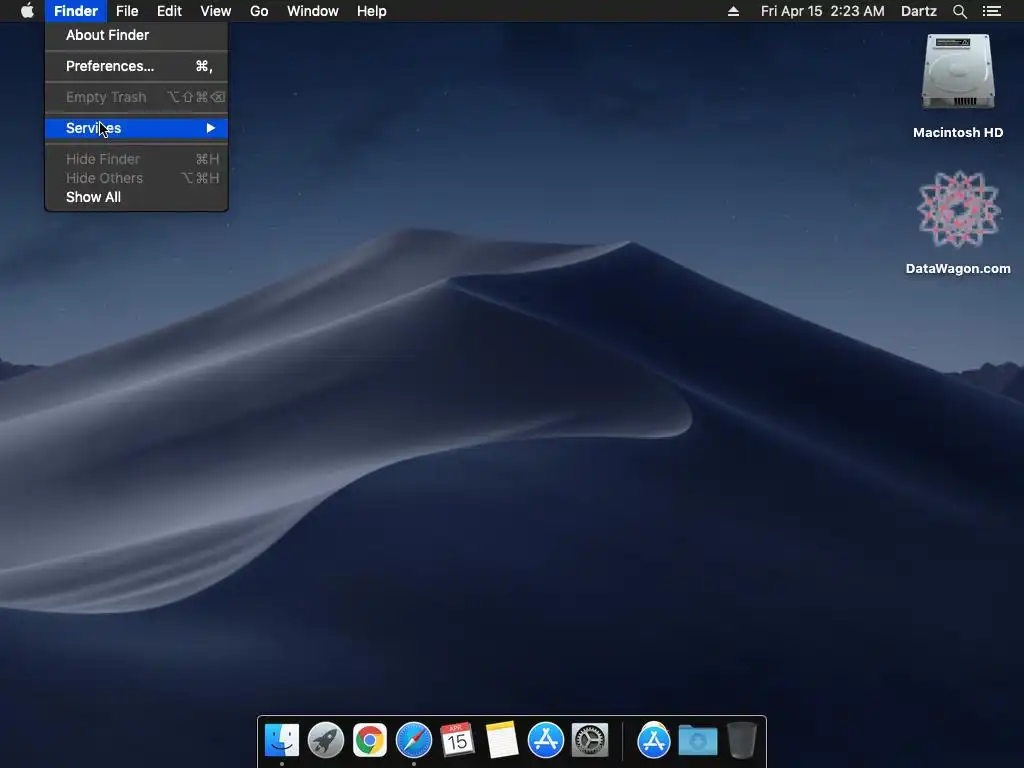Expand the Services submenu
Image resolution: width=1024 pixels, height=768 pixels.
tap(136, 128)
